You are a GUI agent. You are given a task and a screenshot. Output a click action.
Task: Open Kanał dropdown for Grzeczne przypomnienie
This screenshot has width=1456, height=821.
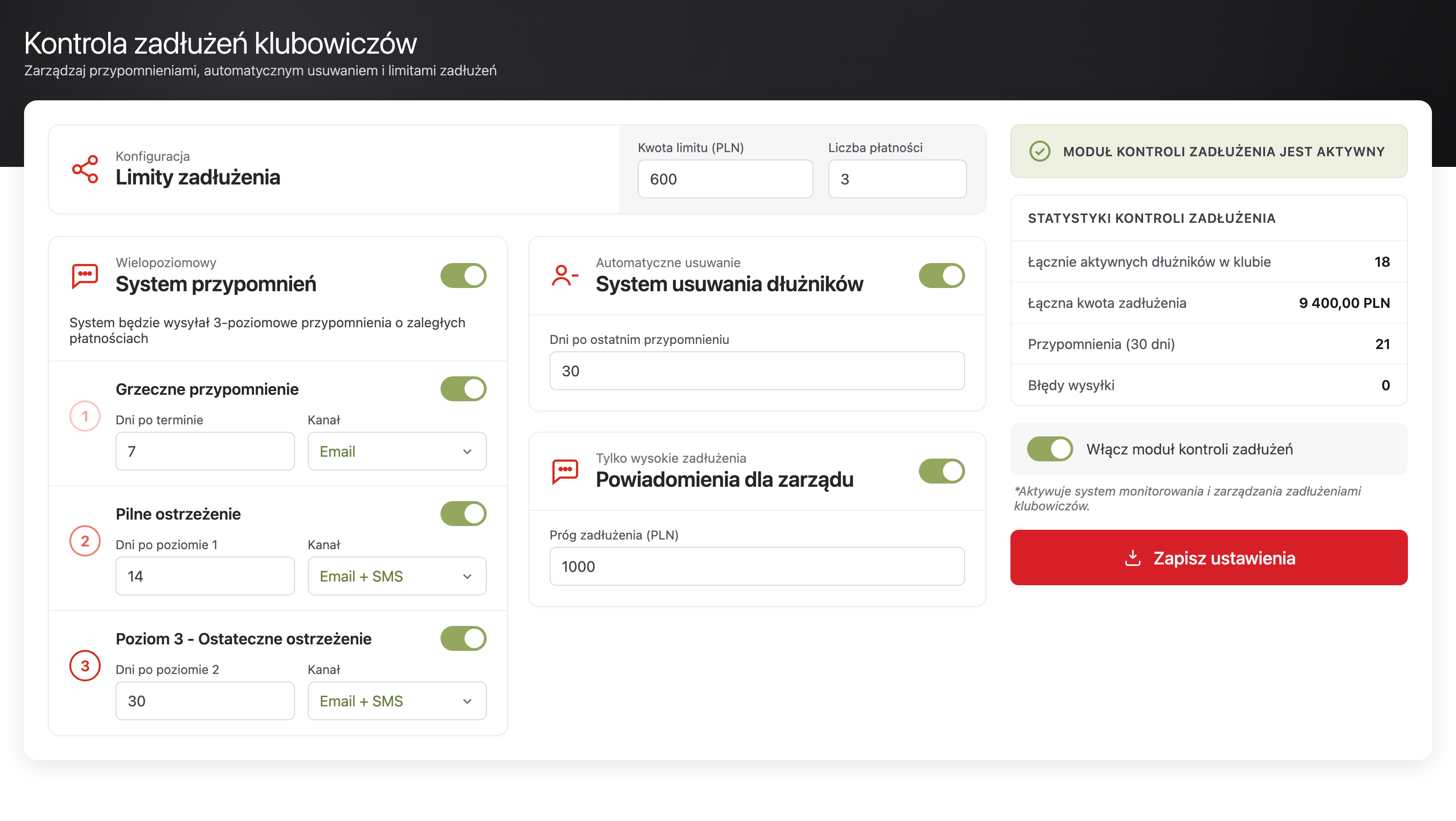click(397, 451)
